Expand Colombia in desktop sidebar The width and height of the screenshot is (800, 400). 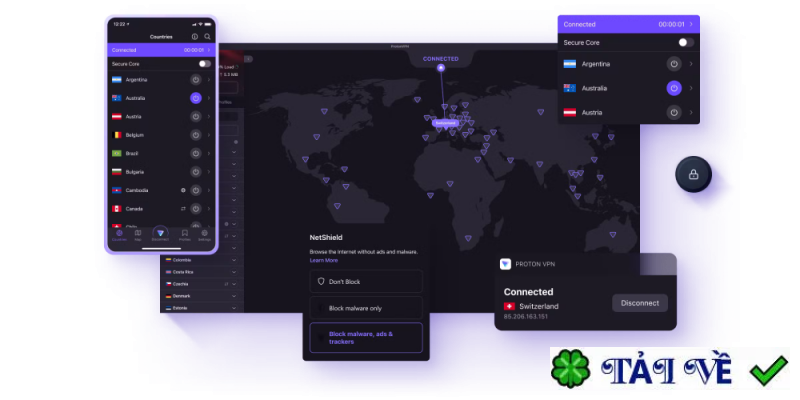tap(234, 260)
